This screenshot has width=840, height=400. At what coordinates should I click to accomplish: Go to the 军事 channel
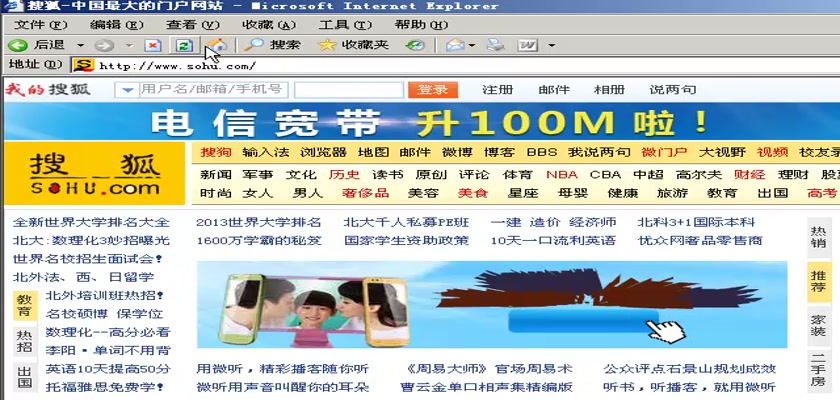(x=258, y=175)
